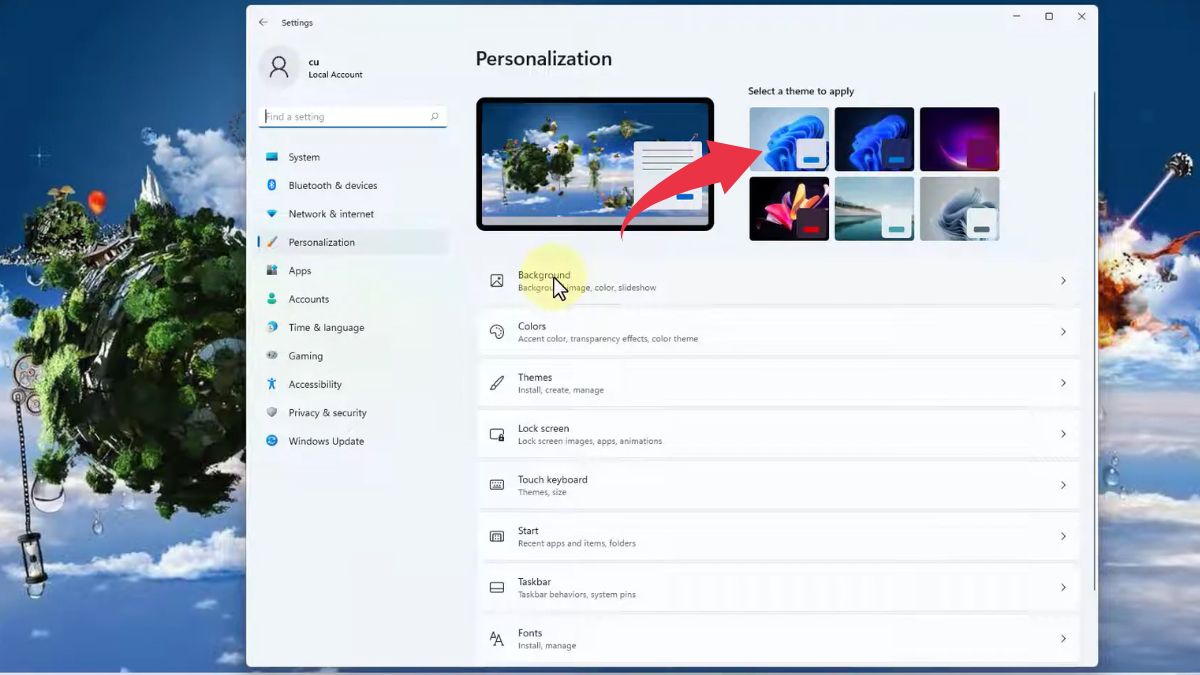Click the search magnifier icon in Find a setting
This screenshot has width=1200, height=675.
(434, 117)
